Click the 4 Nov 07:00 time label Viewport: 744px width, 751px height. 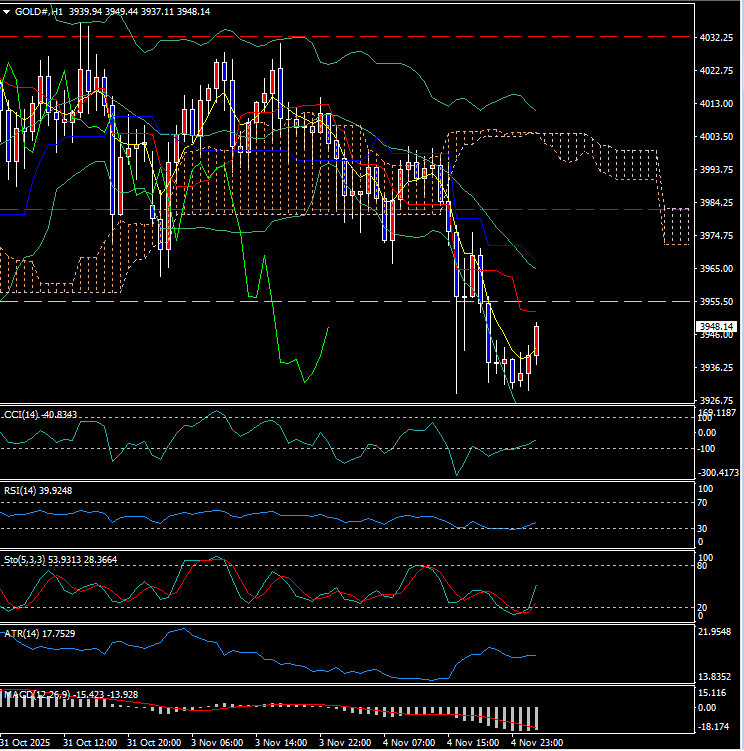pos(410,743)
